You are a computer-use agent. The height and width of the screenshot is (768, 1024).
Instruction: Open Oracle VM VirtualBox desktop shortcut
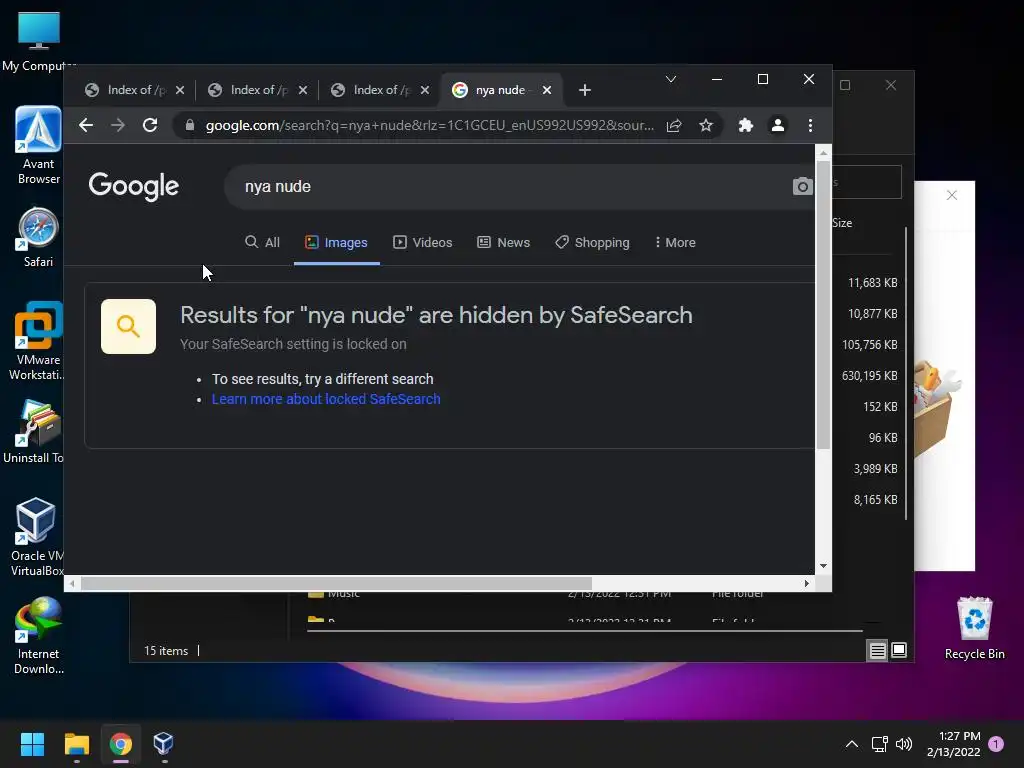pyautogui.click(x=37, y=537)
